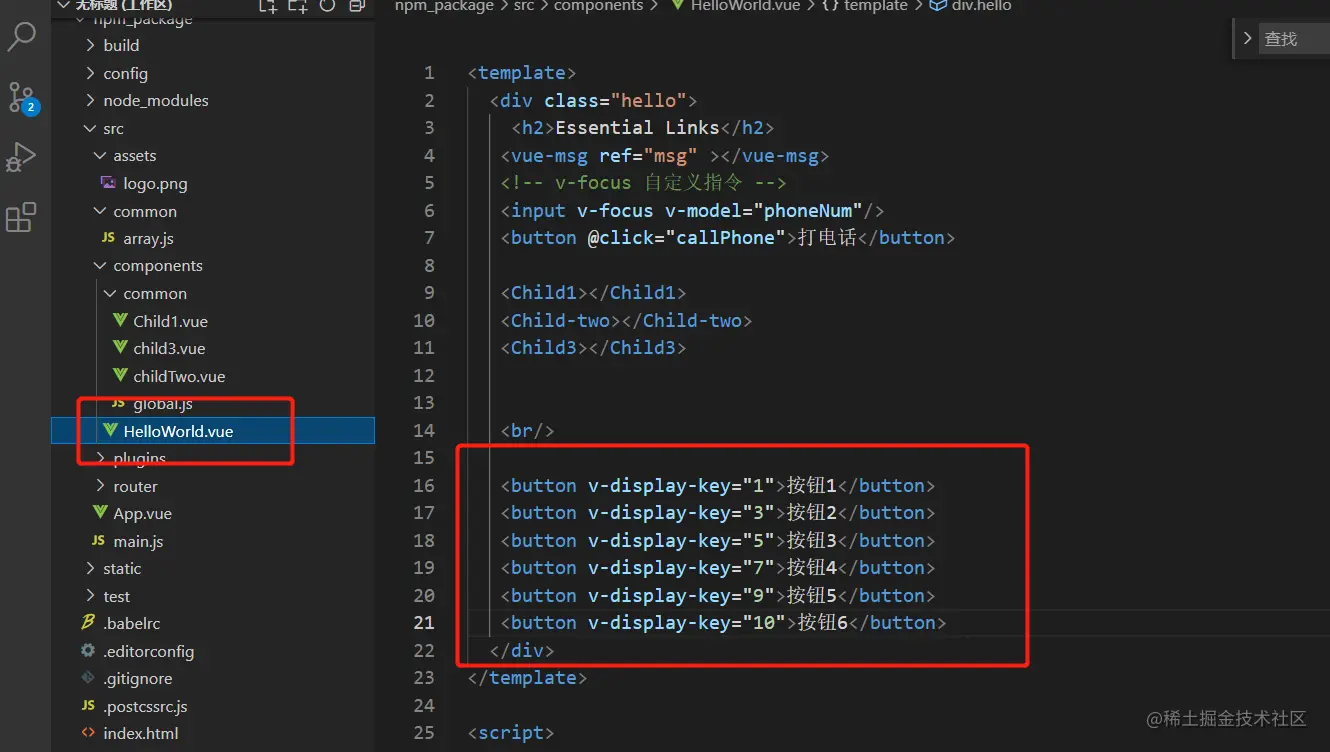The width and height of the screenshot is (1330, 752).
Task: Click the "</template>" tag on line 23
Action: coord(527,677)
